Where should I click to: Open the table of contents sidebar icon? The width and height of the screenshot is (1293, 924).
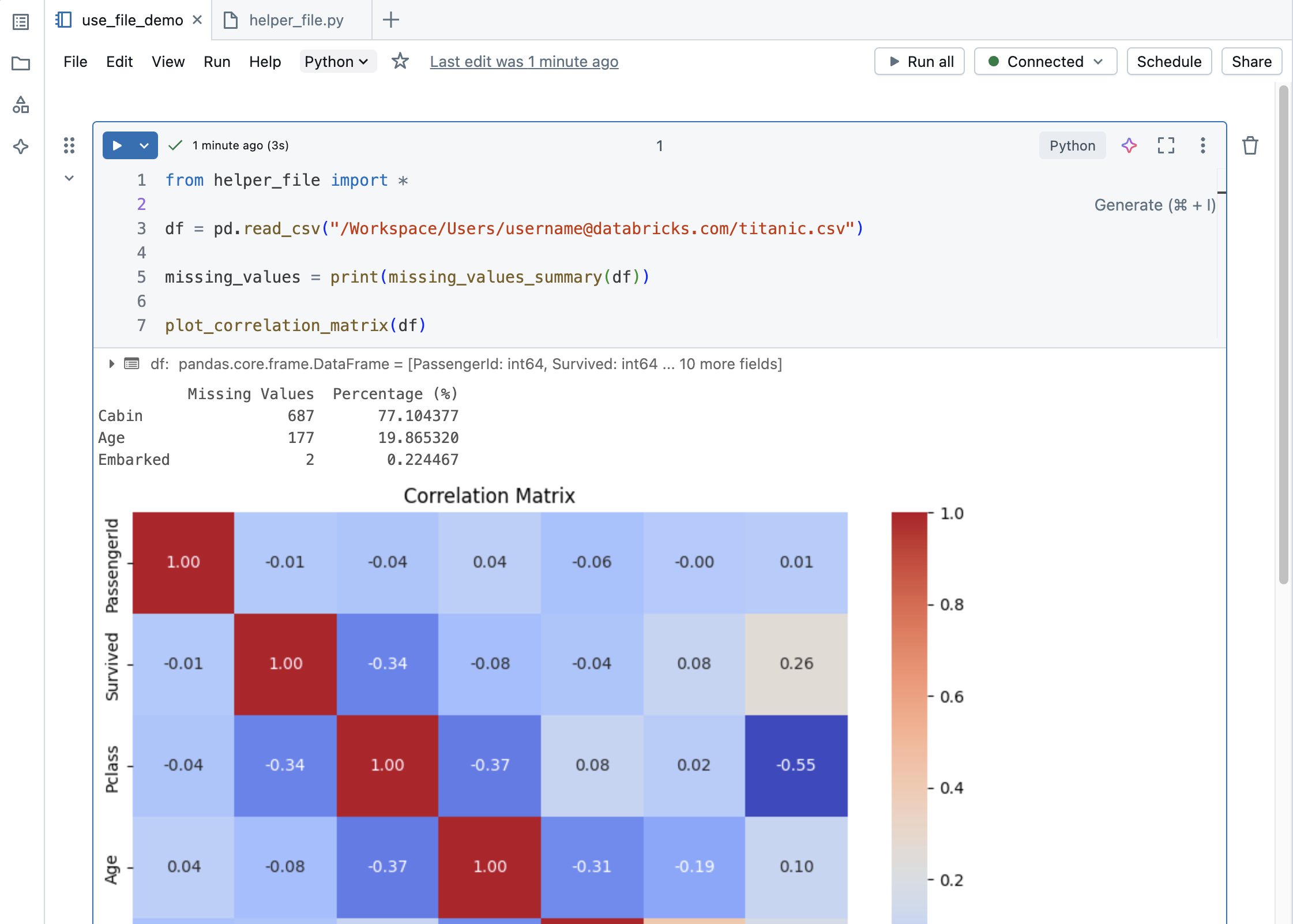tap(21, 22)
